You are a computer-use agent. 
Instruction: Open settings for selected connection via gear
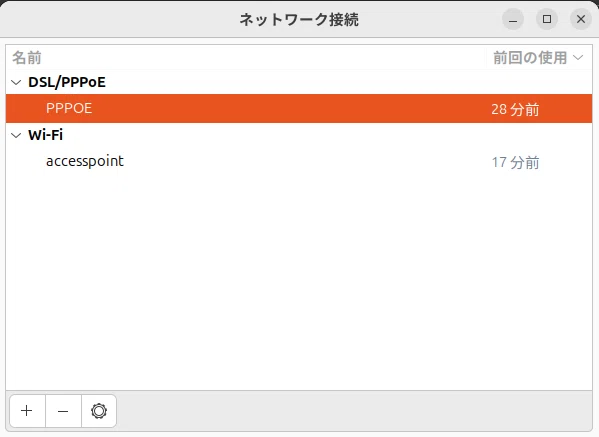click(99, 411)
